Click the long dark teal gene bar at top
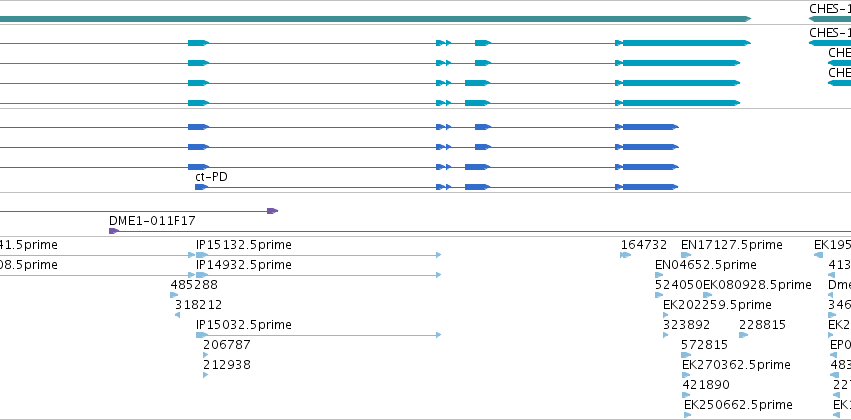The height and width of the screenshot is (420, 851). (375, 19)
